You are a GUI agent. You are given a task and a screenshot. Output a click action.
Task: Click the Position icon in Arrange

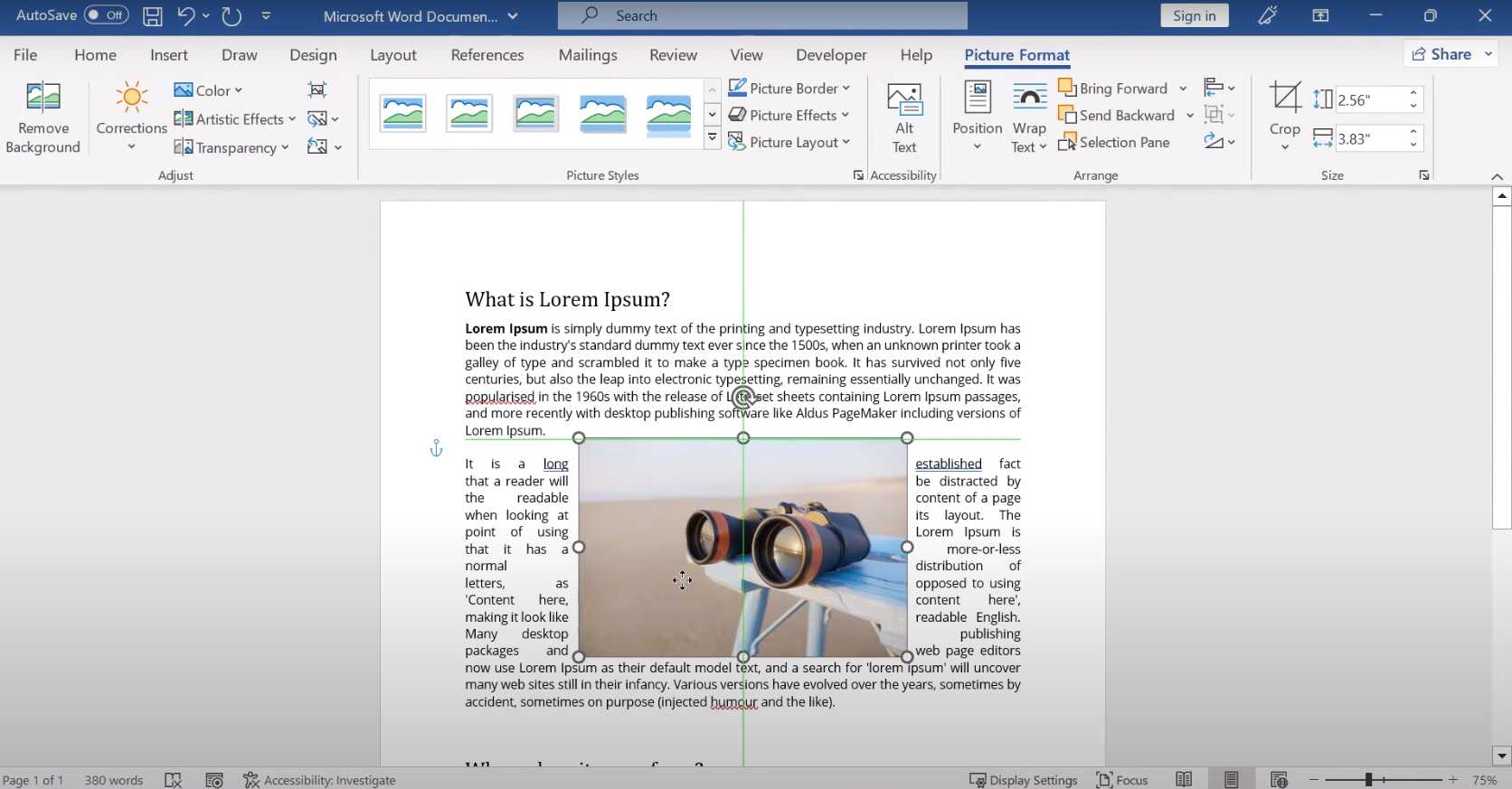coord(977,98)
